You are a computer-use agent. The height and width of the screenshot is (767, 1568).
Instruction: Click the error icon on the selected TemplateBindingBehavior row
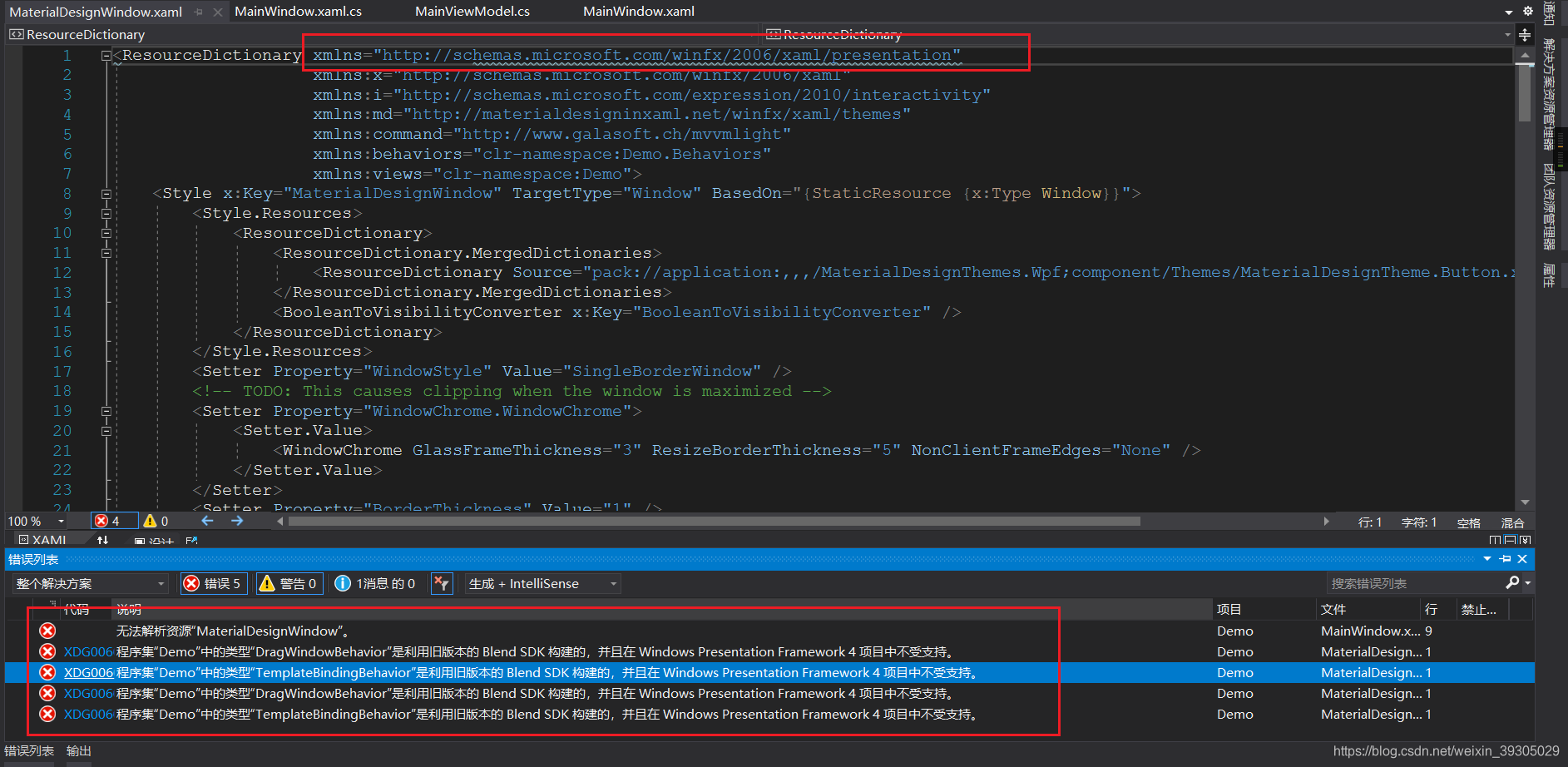tap(47, 672)
